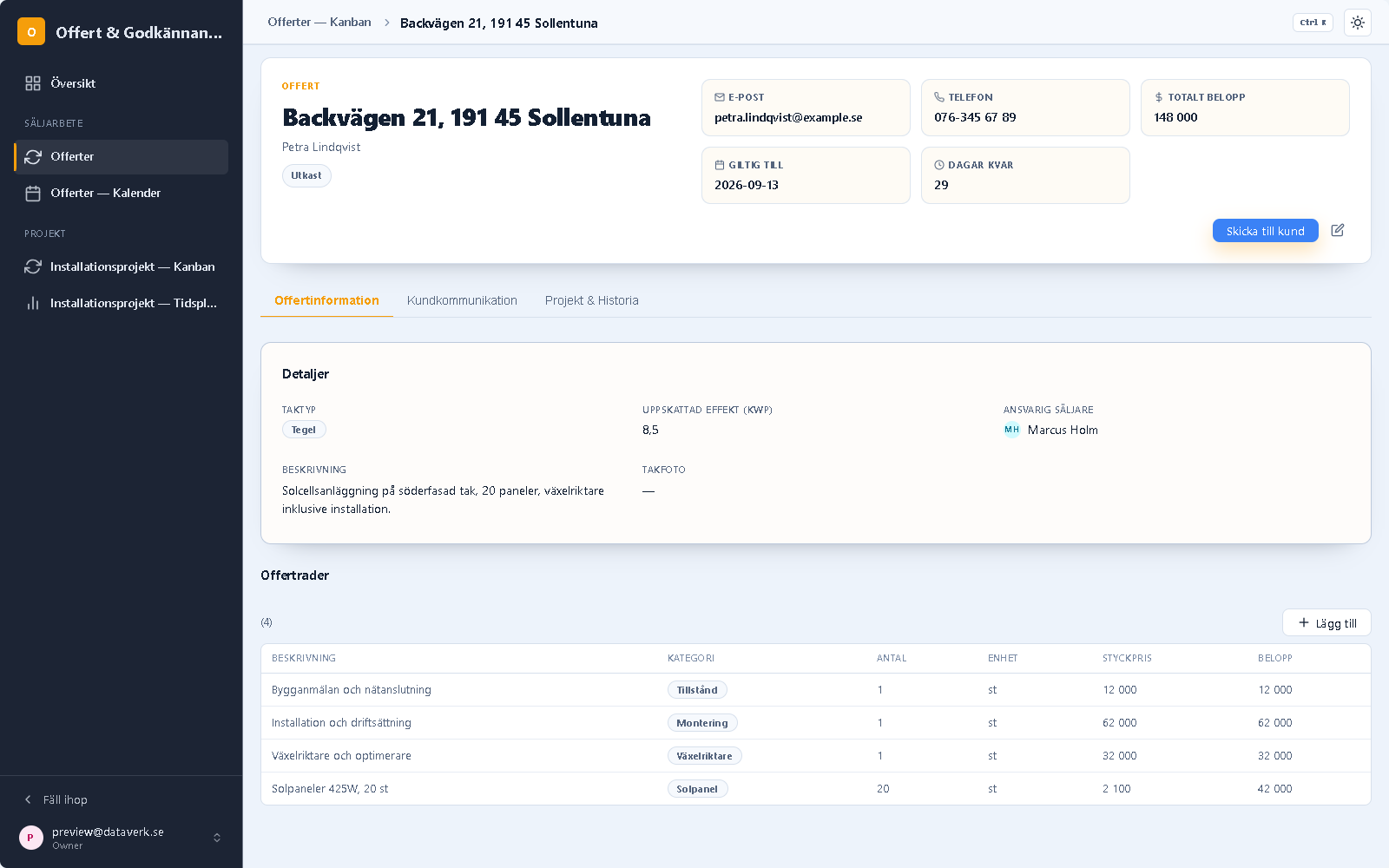Click the Offerter refresh icon in sidebar

tap(33, 157)
